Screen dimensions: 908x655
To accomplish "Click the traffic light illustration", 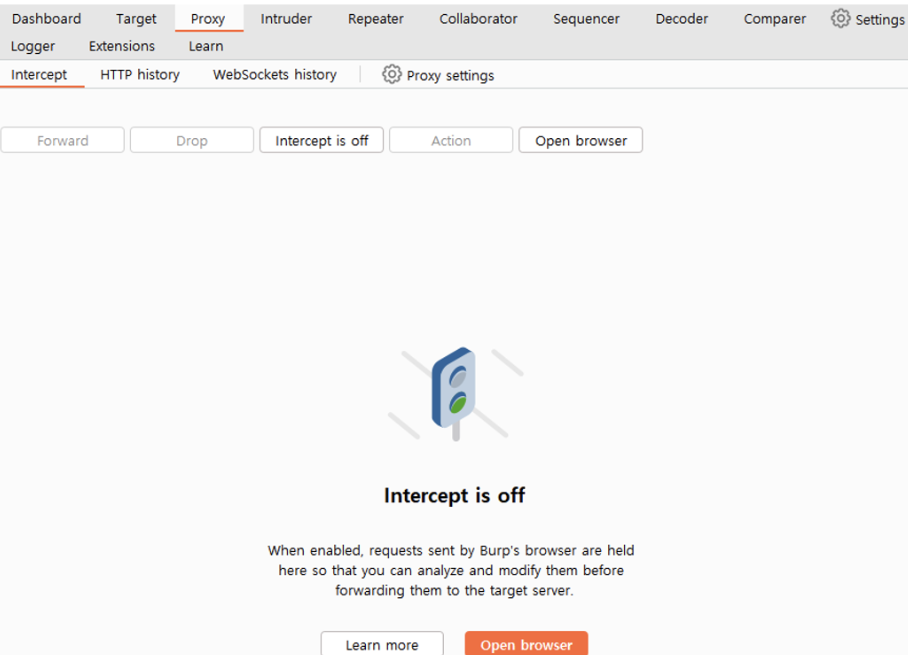I will pos(455,394).
